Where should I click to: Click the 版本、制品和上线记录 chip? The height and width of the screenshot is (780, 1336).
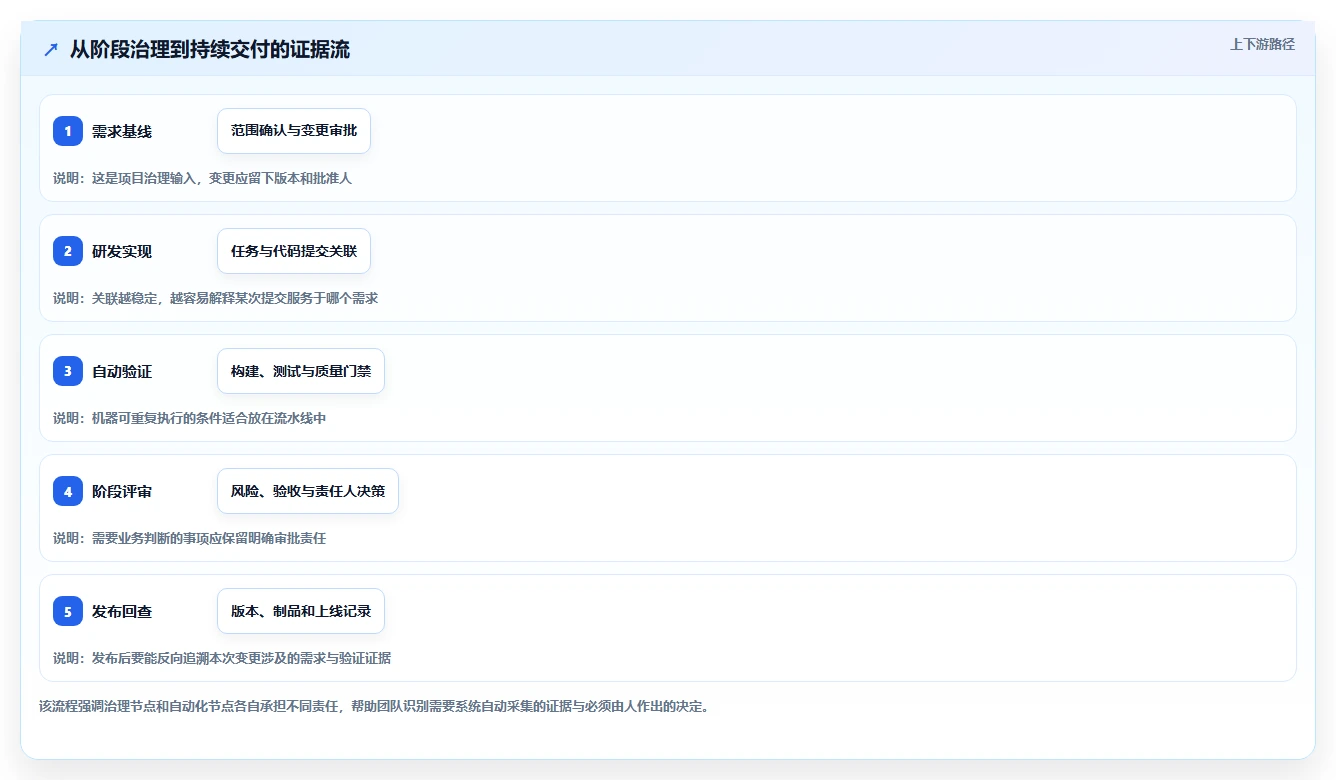pyautogui.click(x=301, y=611)
